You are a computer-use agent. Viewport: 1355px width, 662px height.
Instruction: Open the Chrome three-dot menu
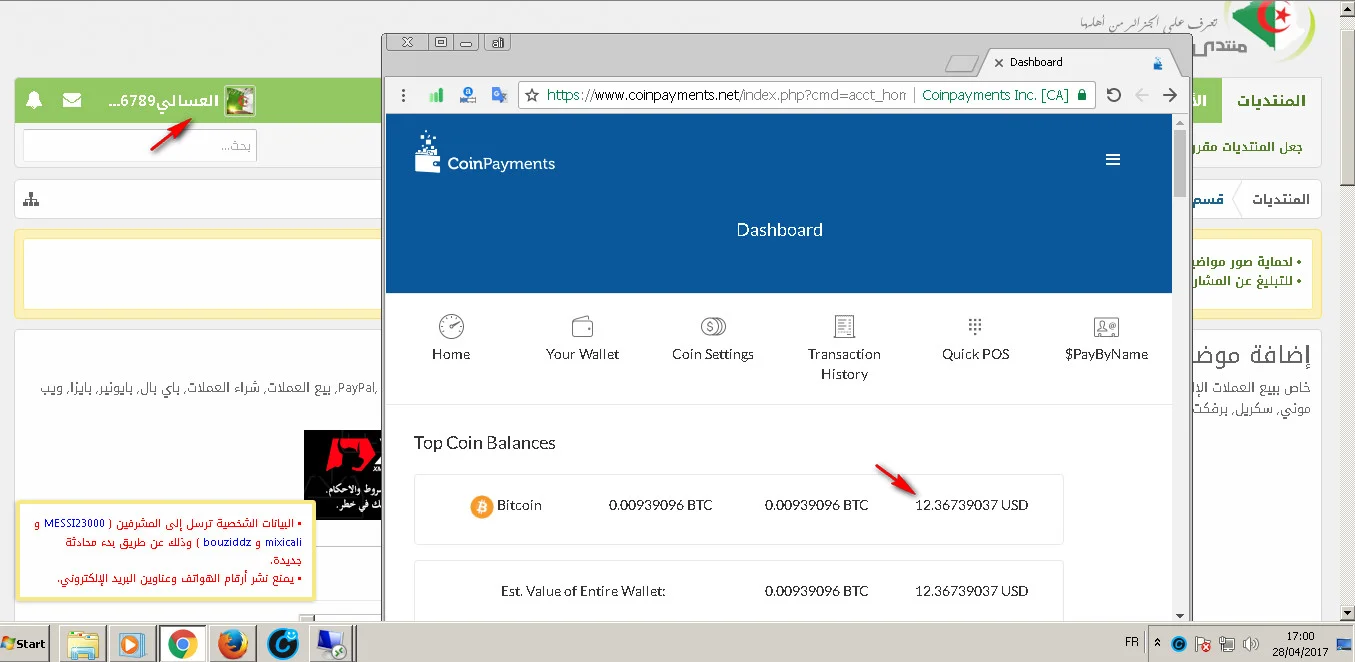coord(403,96)
